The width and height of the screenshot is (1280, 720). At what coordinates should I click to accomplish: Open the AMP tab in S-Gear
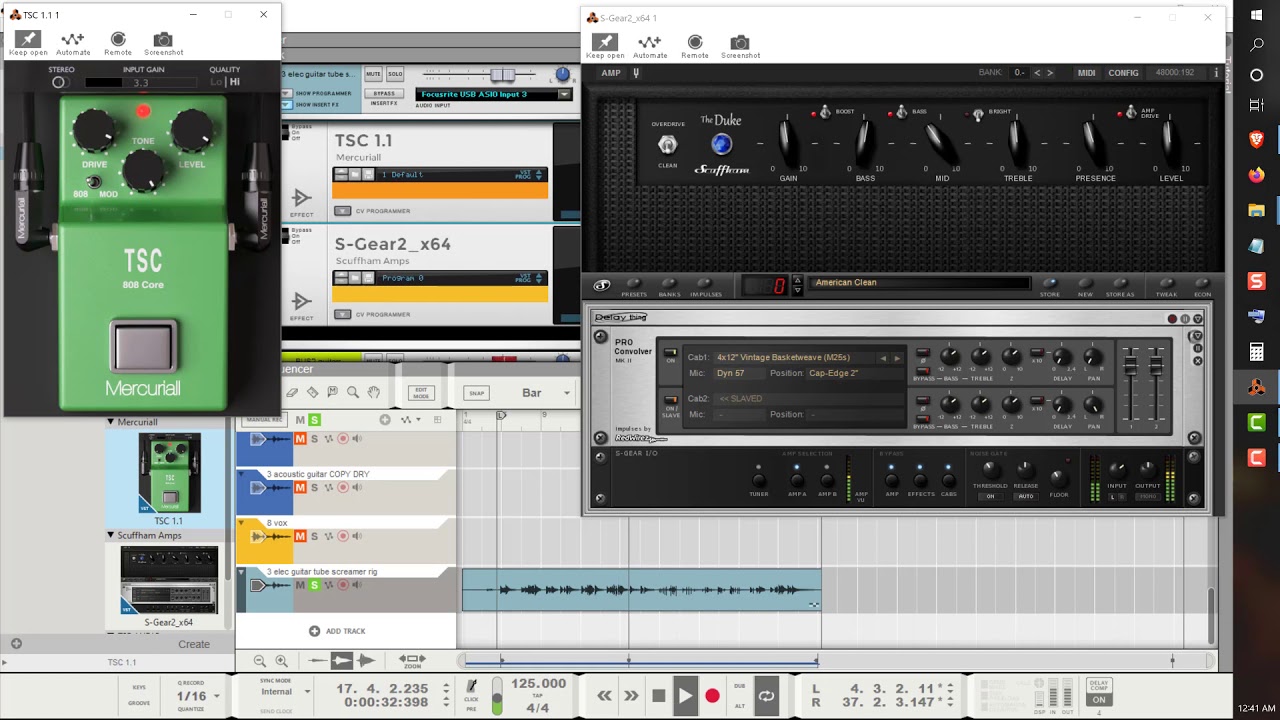[x=611, y=73]
